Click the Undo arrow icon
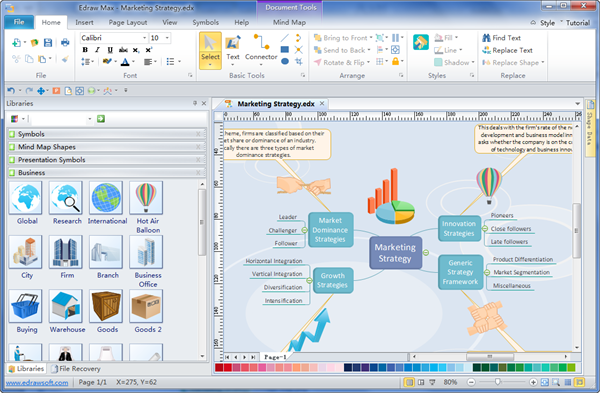 11,91
